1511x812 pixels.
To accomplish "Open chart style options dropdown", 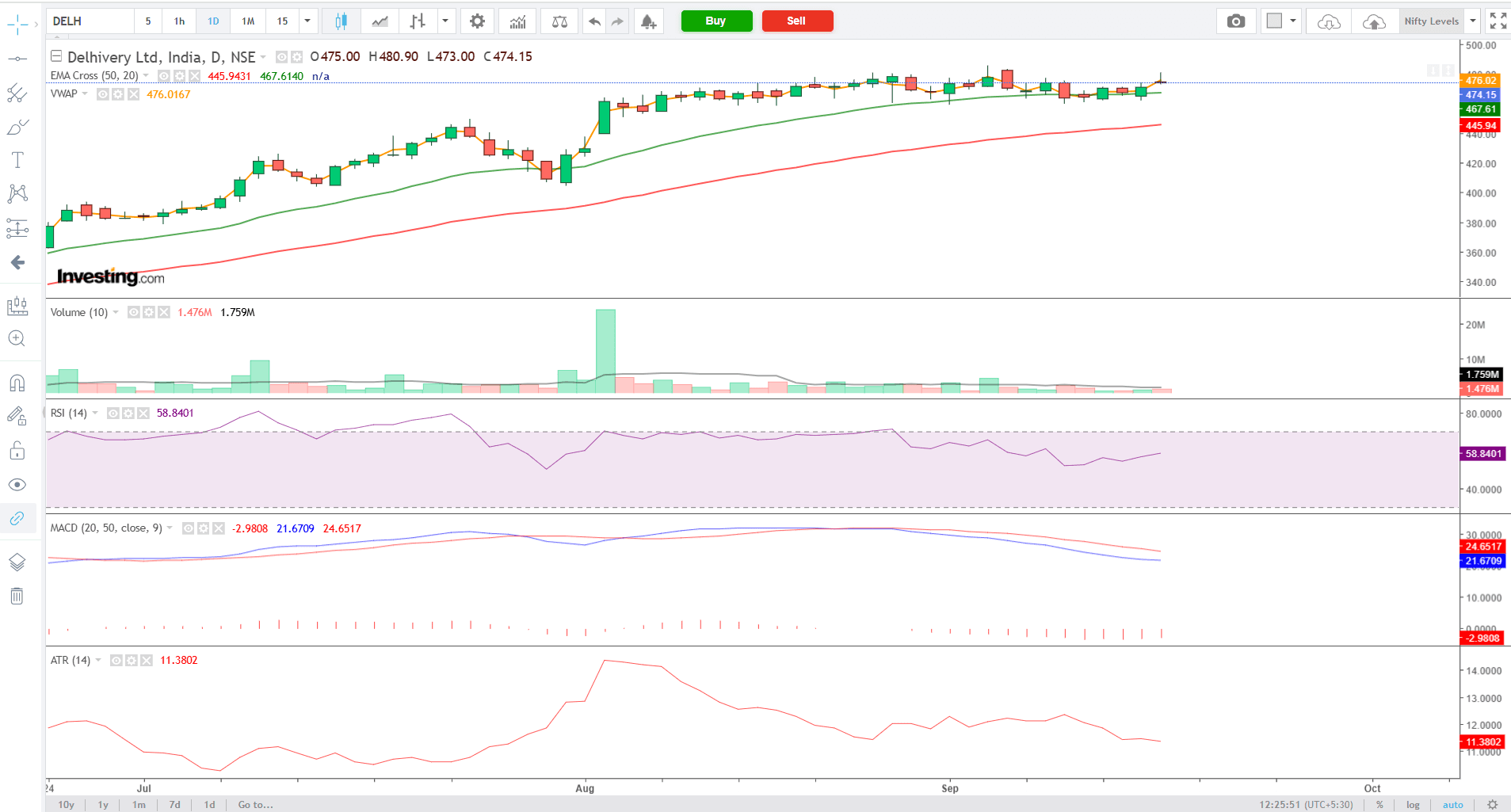I will [x=445, y=21].
